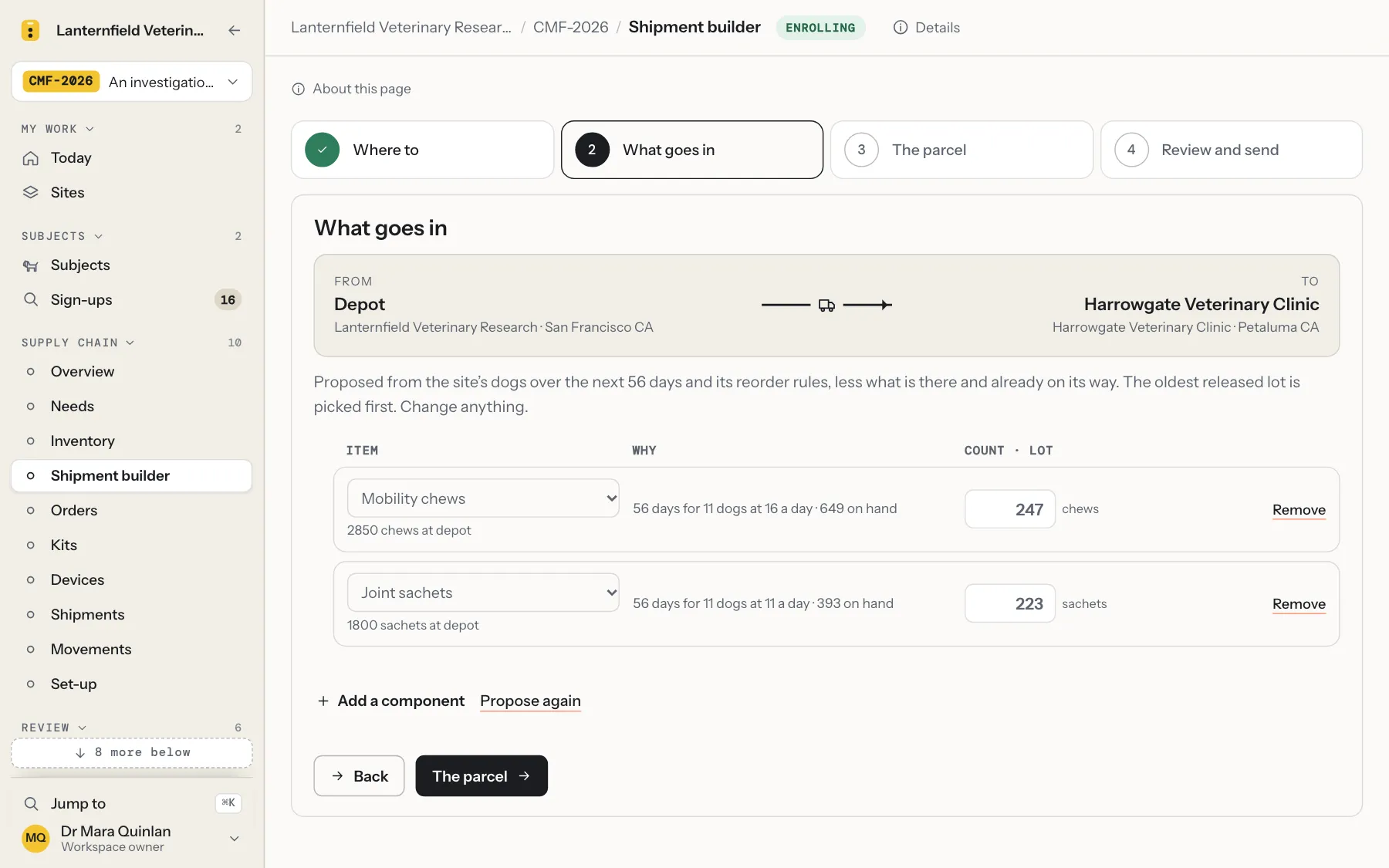
Task: Collapse the REVIEW section chevron
Action: pyautogui.click(x=82, y=728)
